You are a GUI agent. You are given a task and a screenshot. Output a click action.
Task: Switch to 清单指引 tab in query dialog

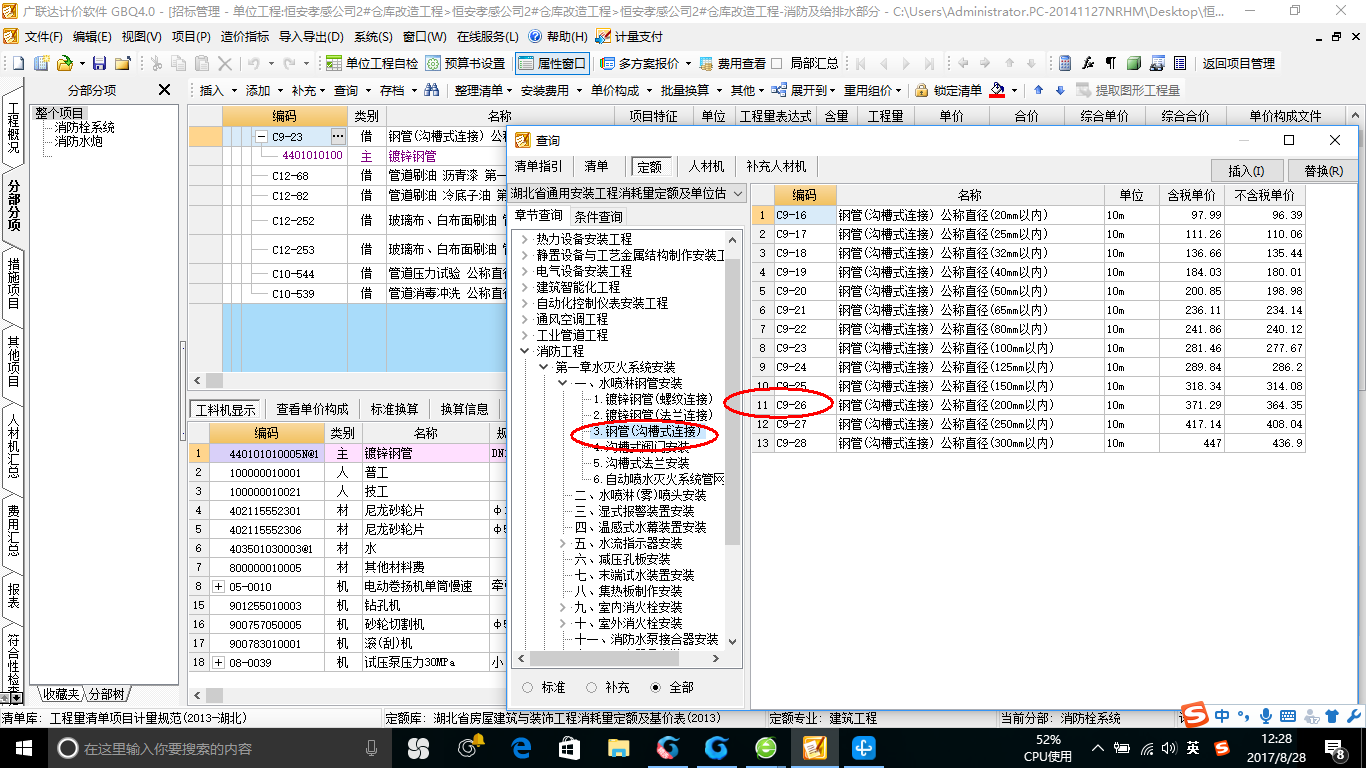[x=539, y=166]
